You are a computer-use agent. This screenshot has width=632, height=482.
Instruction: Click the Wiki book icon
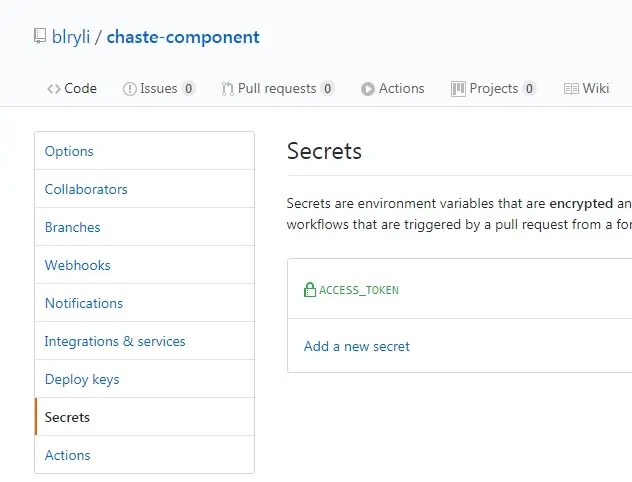point(571,89)
